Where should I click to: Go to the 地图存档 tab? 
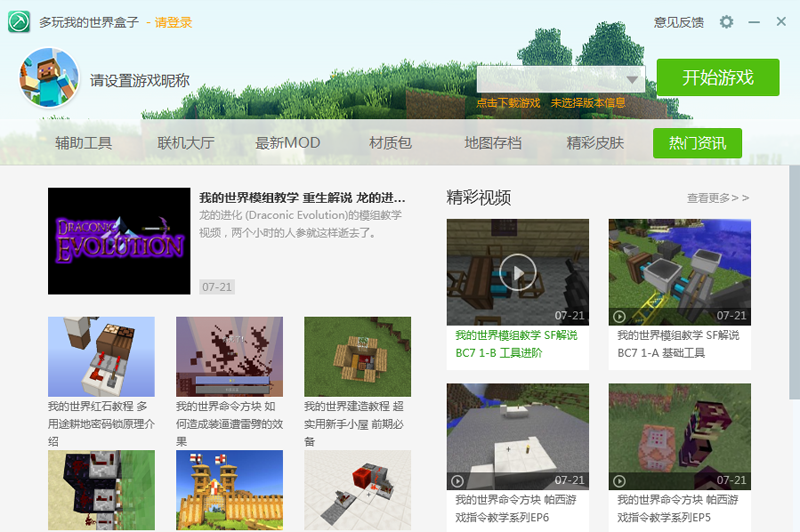(493, 143)
